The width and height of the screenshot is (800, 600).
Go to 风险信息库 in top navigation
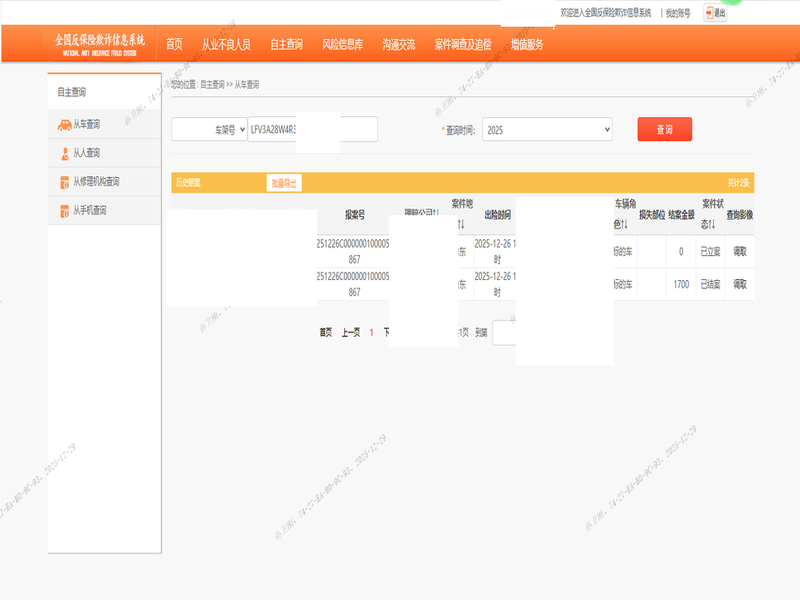click(x=343, y=44)
